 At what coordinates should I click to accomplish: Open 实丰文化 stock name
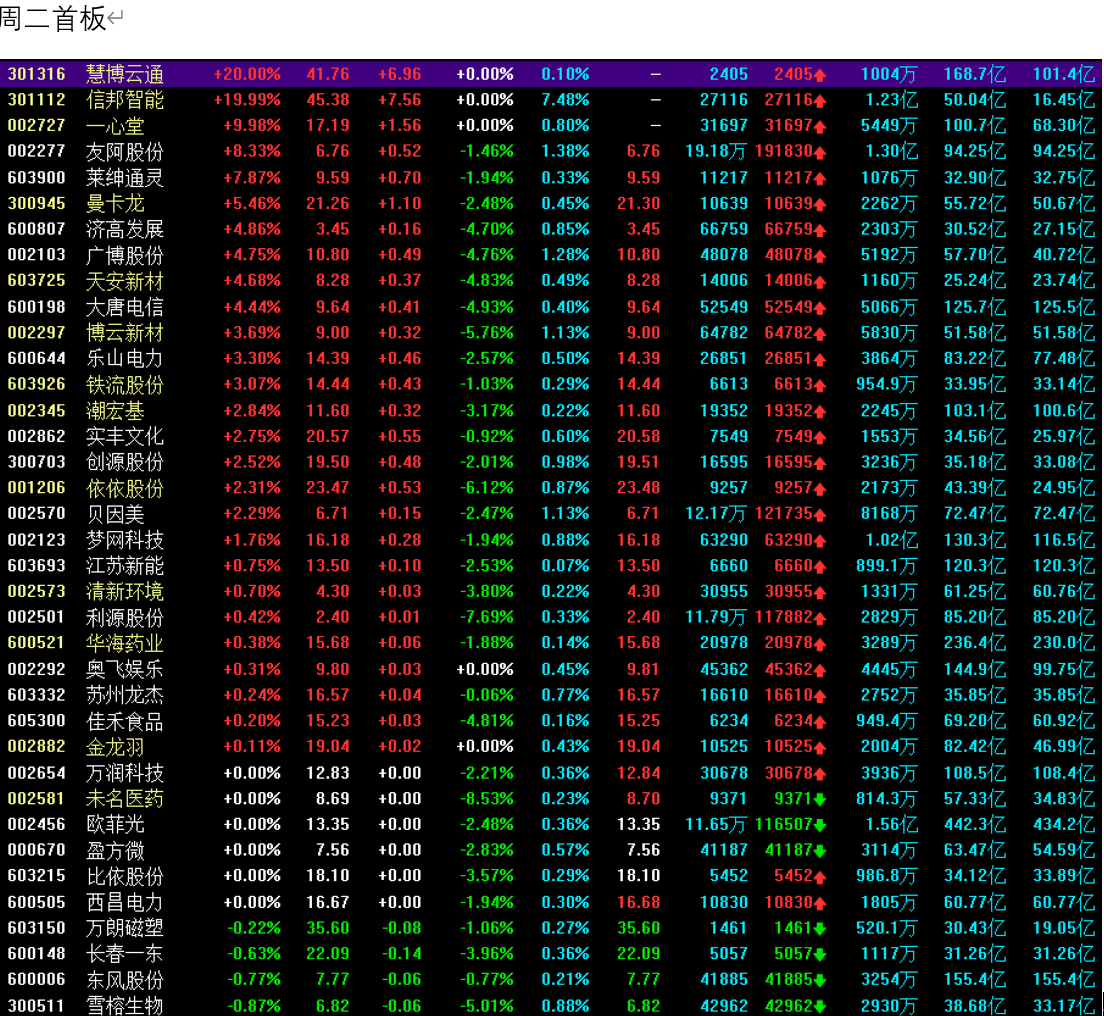pyautogui.click(x=124, y=437)
